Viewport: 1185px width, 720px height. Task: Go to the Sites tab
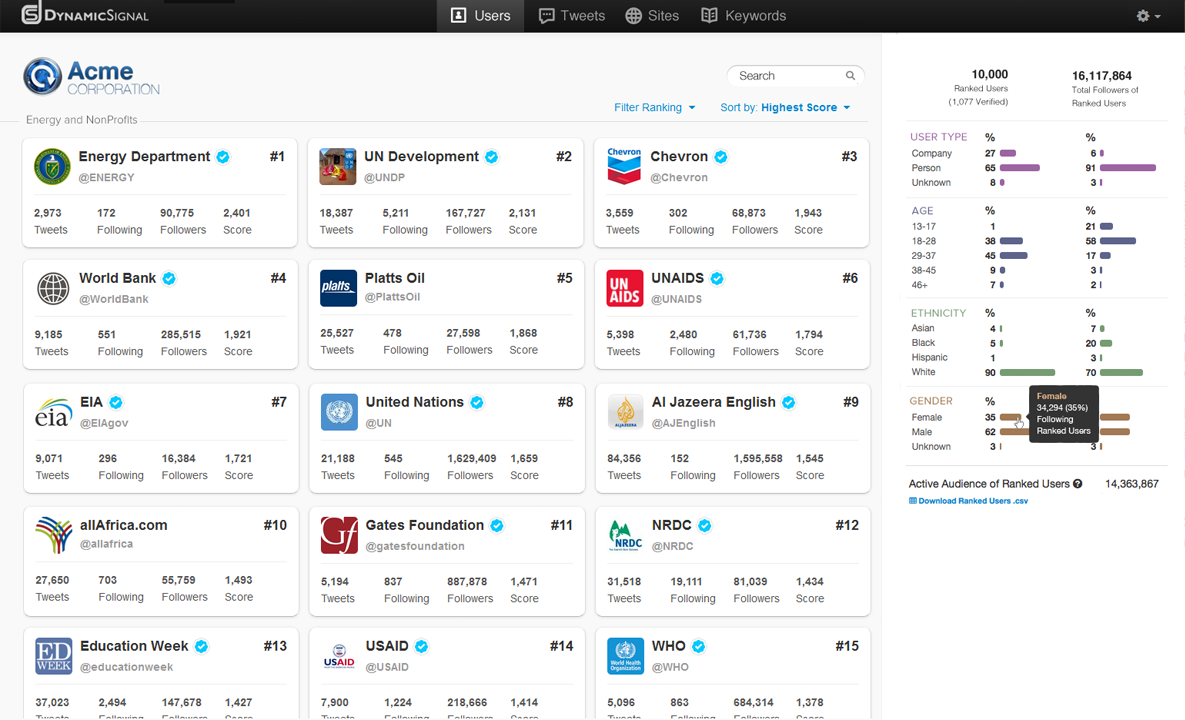652,16
